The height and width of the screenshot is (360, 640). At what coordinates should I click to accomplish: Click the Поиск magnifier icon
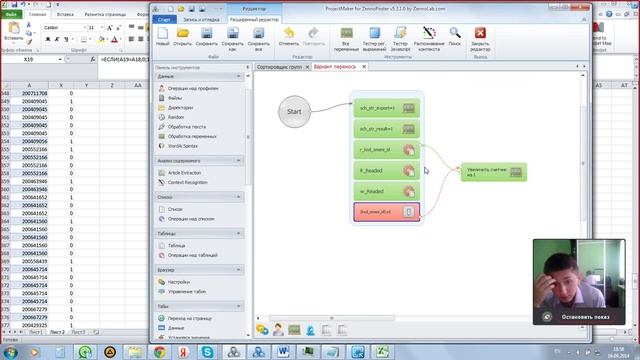pos(455,37)
